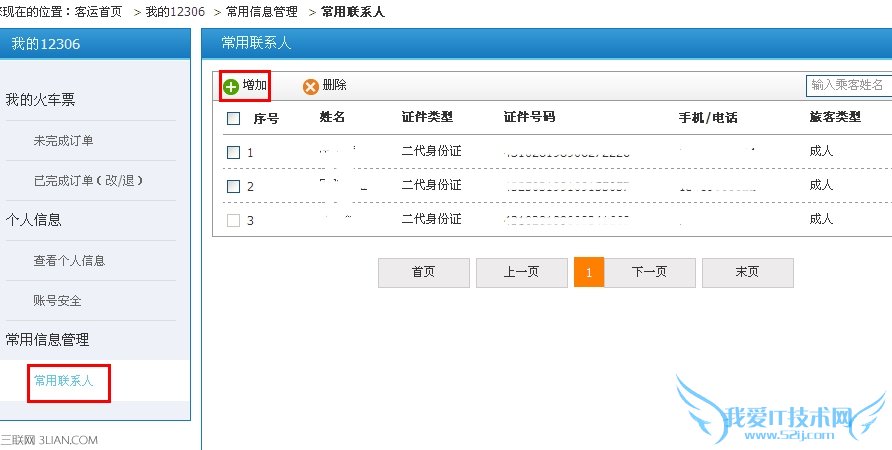892x450 pixels.
Task: Click the 删除 delete contact label
Action: pyautogui.click(x=334, y=85)
